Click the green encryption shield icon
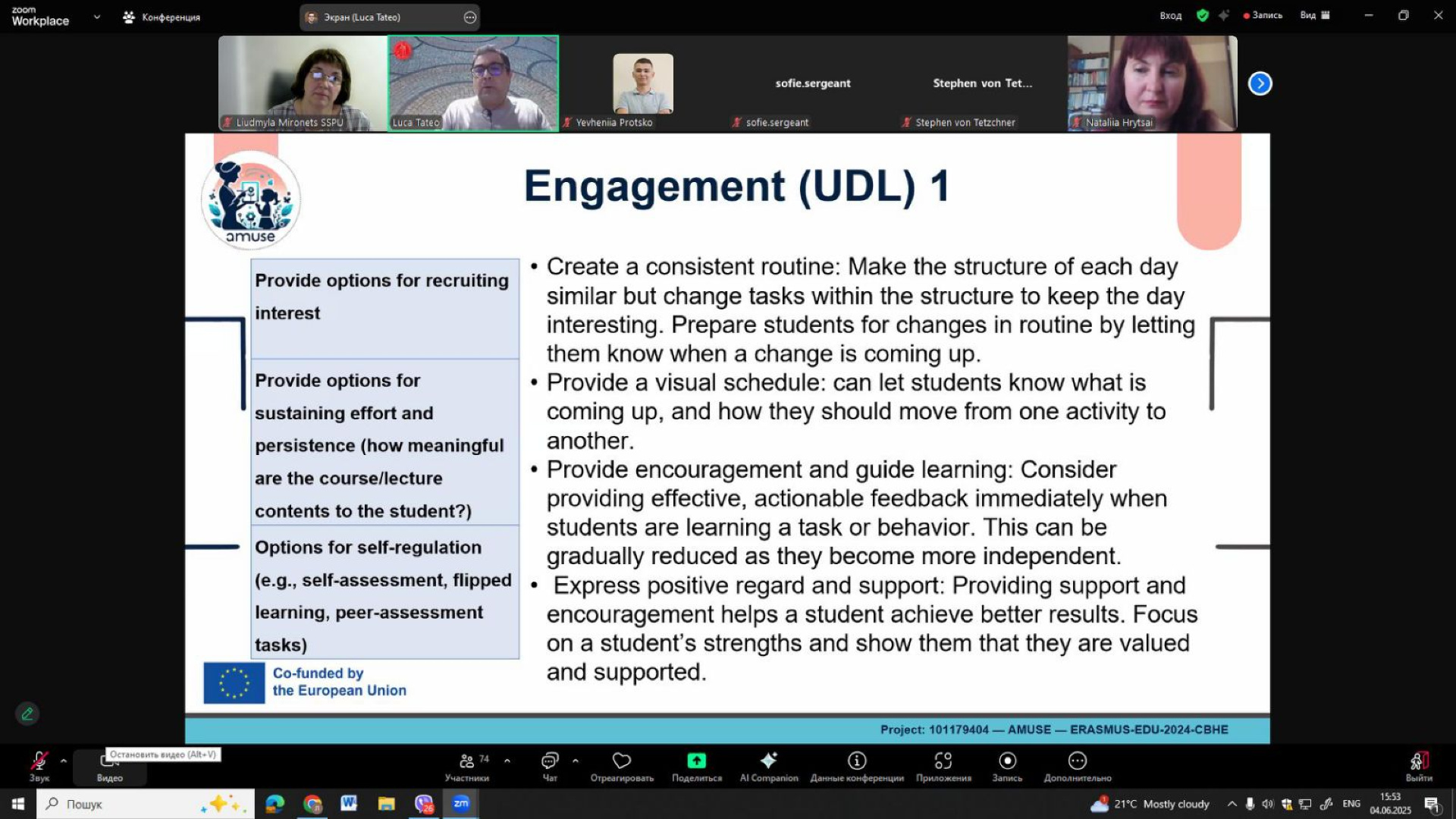The width and height of the screenshot is (1456, 819). coord(1203,15)
